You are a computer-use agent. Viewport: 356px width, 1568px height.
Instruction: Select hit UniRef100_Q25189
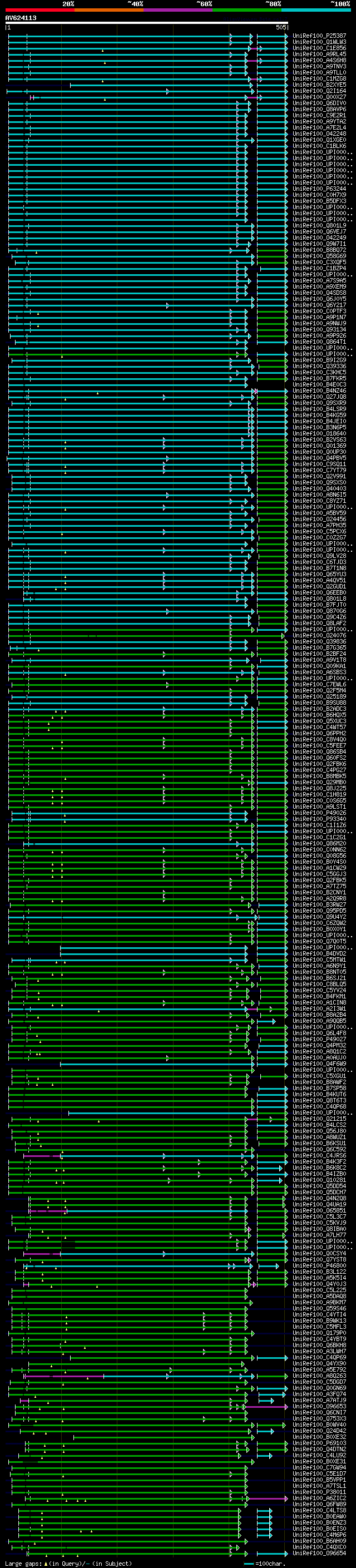point(319,696)
